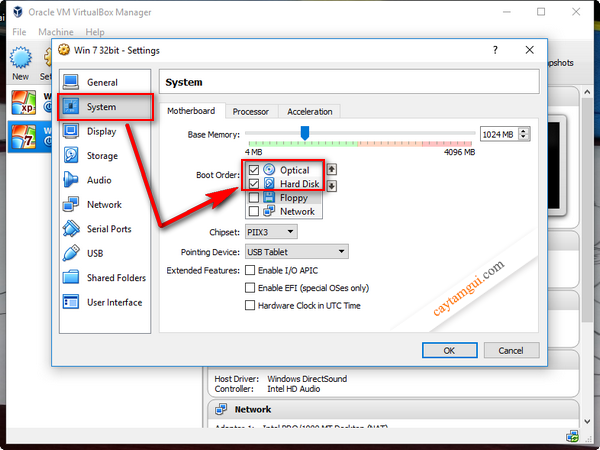
Task: Open the Shared Folders settings category
Action: click(105, 278)
